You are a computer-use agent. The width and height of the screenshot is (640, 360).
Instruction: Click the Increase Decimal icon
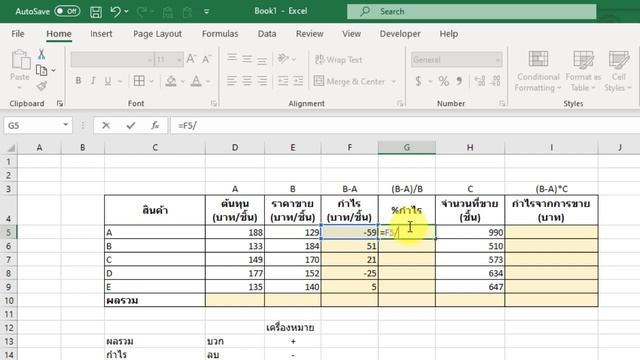point(480,81)
